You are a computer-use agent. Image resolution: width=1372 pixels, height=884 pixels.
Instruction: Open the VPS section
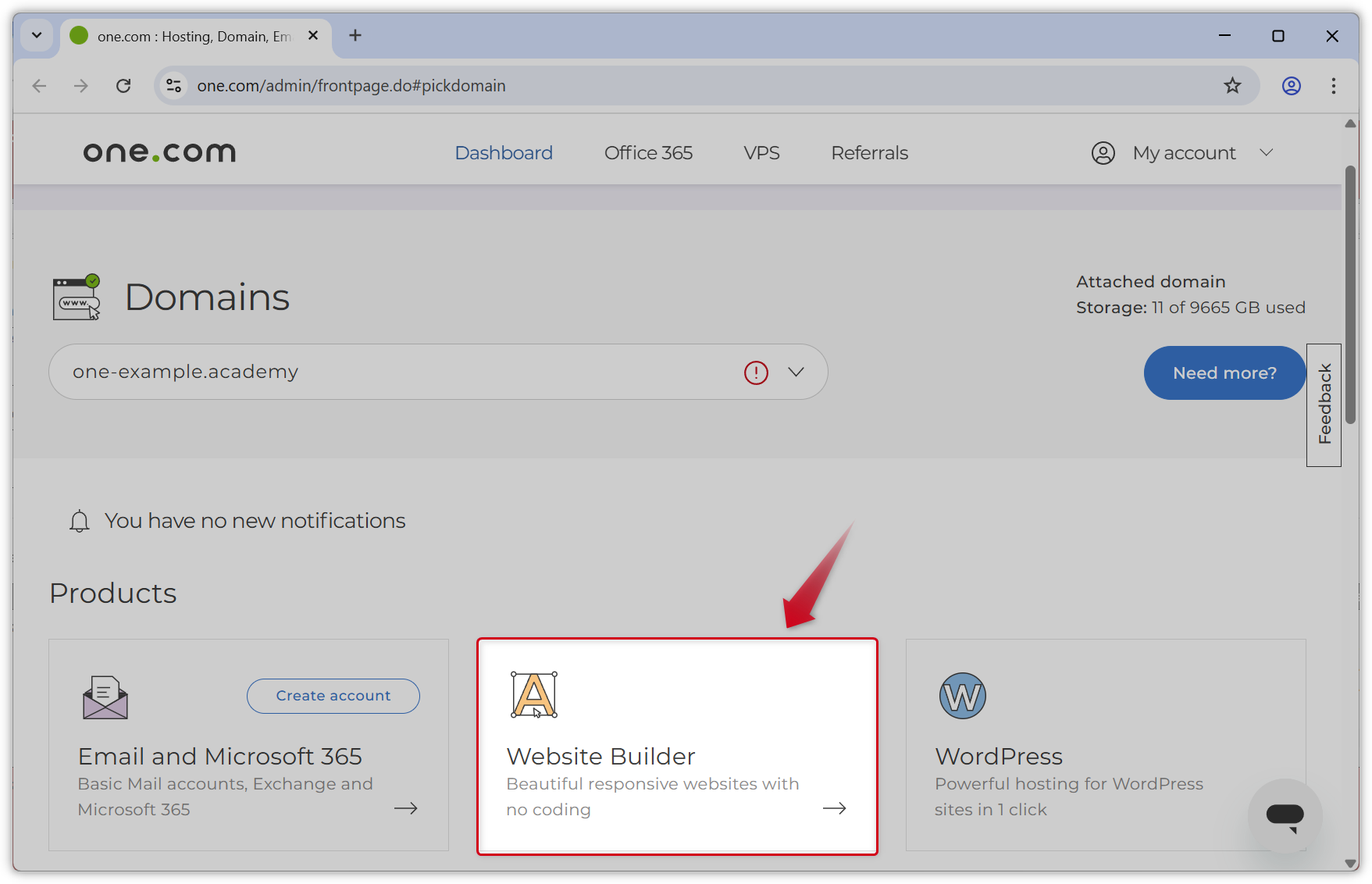click(761, 153)
